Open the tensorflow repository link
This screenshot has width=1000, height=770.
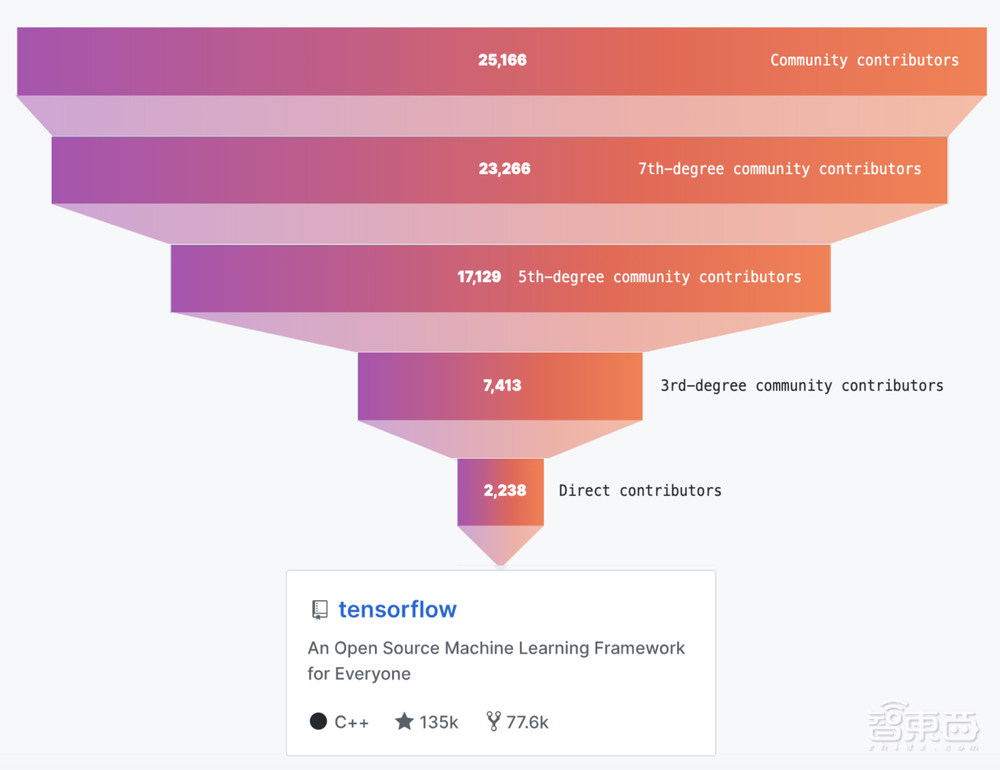[397, 609]
